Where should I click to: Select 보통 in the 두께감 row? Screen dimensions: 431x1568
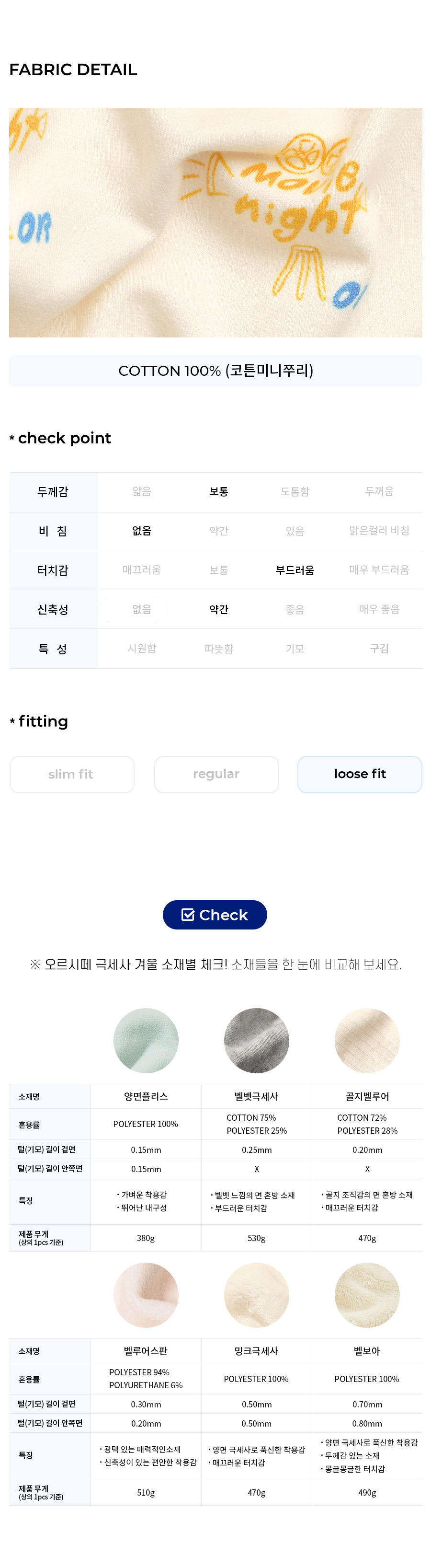pyautogui.click(x=219, y=491)
